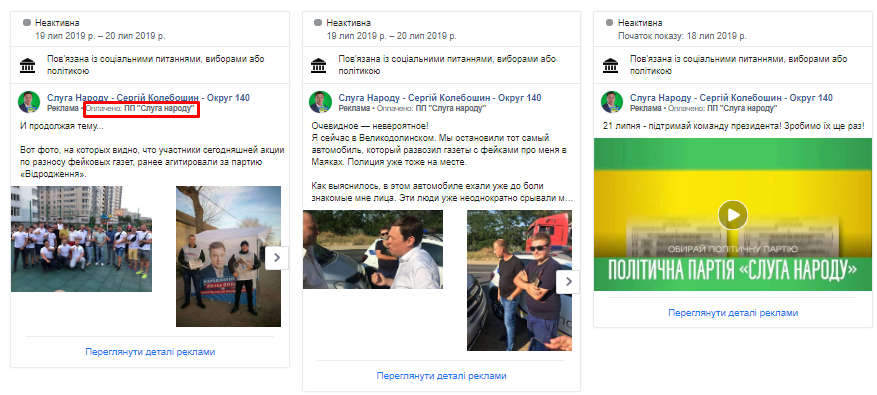Click the Неактивна status text in the third card
The width and height of the screenshot is (877, 395).
click(x=640, y=23)
